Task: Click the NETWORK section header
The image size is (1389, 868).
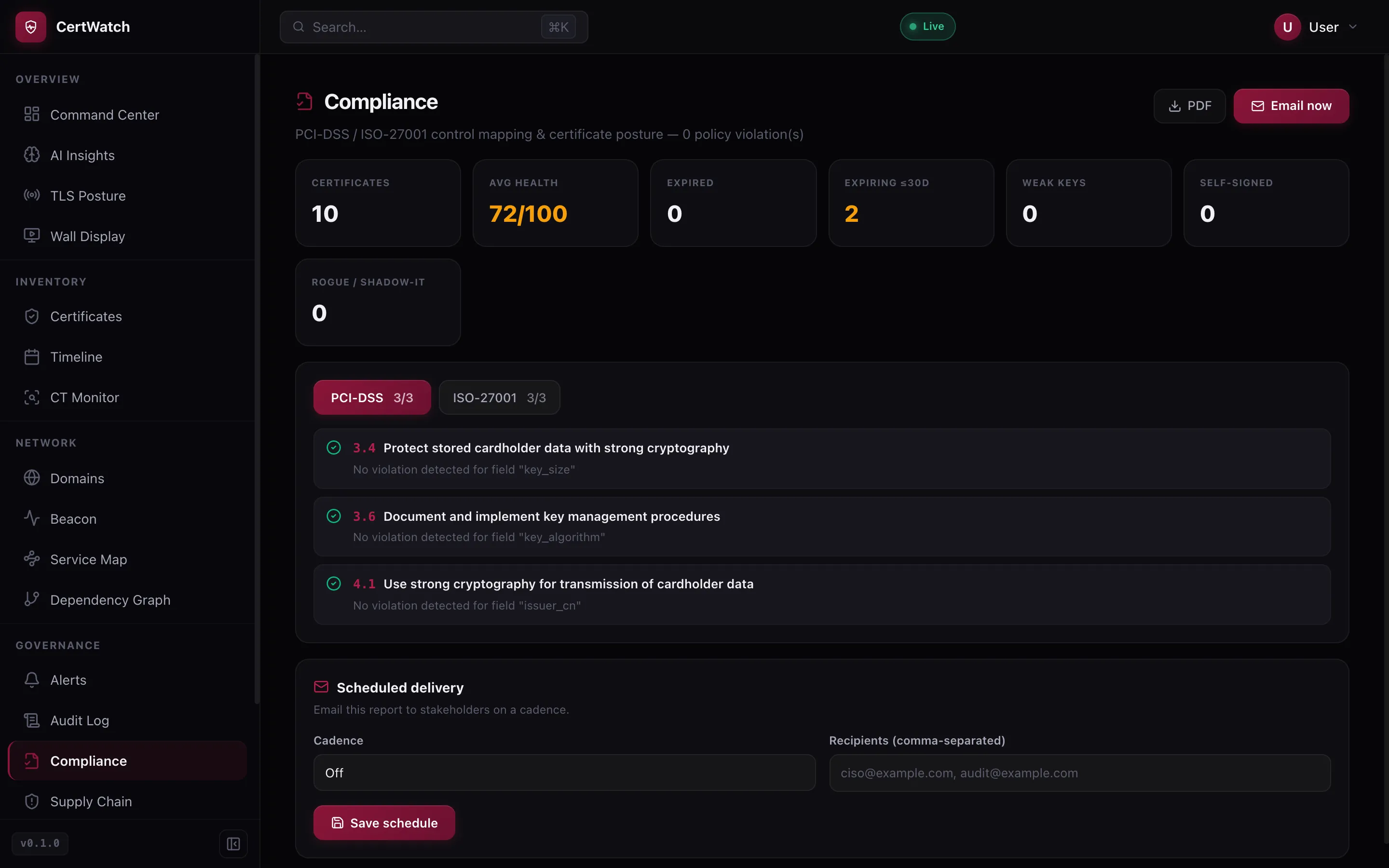Action: pos(46,443)
